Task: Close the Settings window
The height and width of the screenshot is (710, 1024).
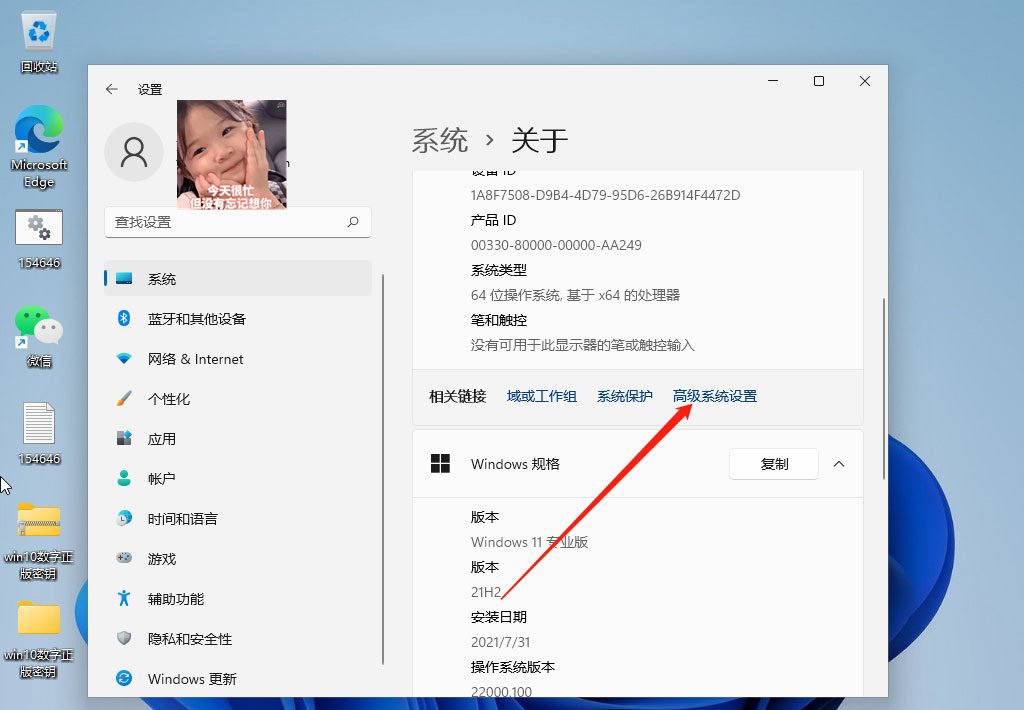Action: 865,81
